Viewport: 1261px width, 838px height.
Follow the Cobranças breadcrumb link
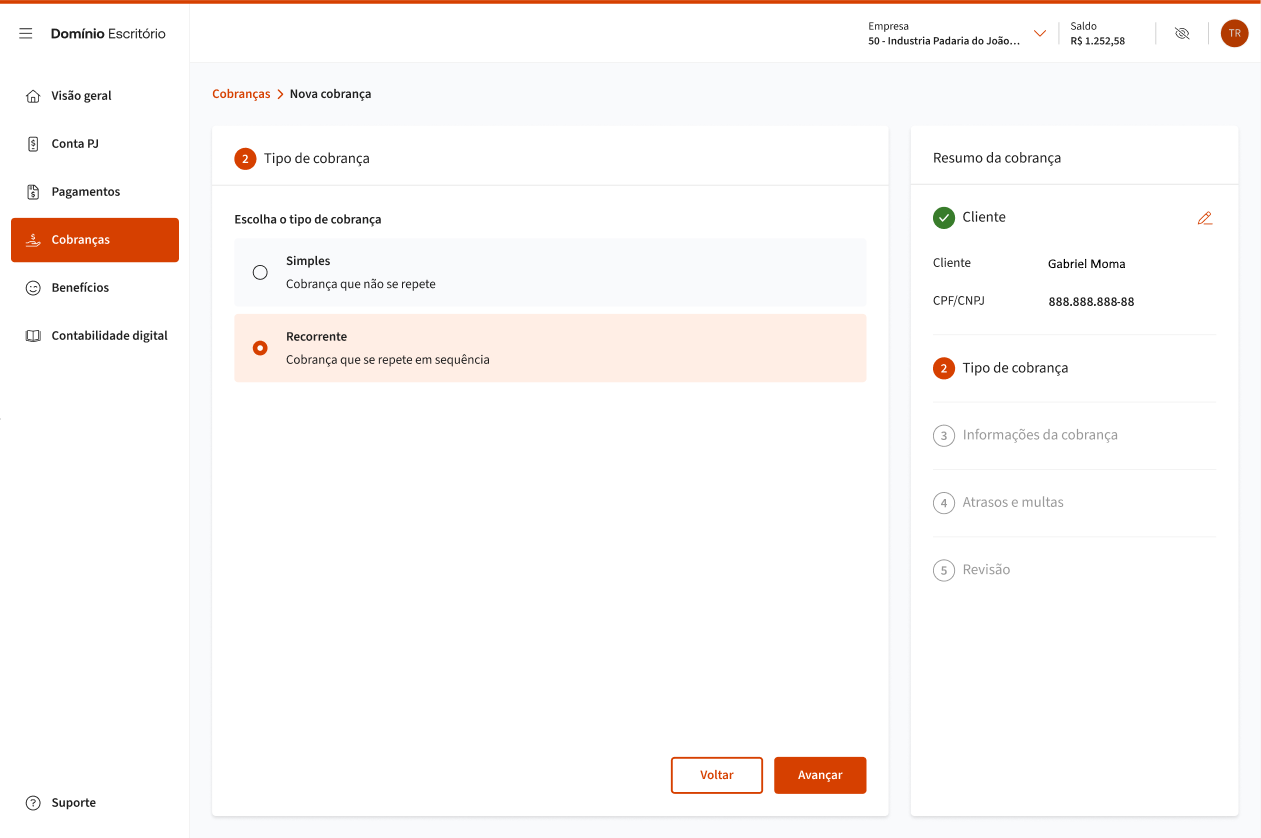click(241, 94)
